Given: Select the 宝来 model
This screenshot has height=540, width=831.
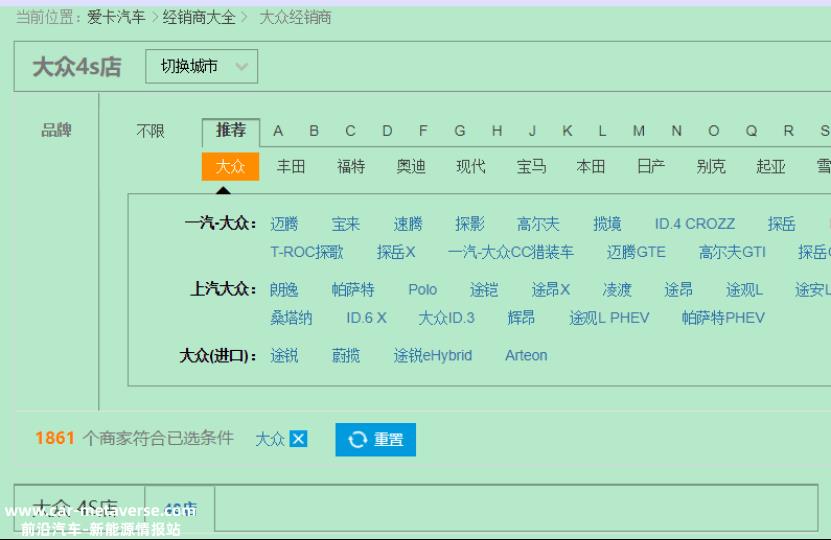Looking at the screenshot, I should pos(346,224).
